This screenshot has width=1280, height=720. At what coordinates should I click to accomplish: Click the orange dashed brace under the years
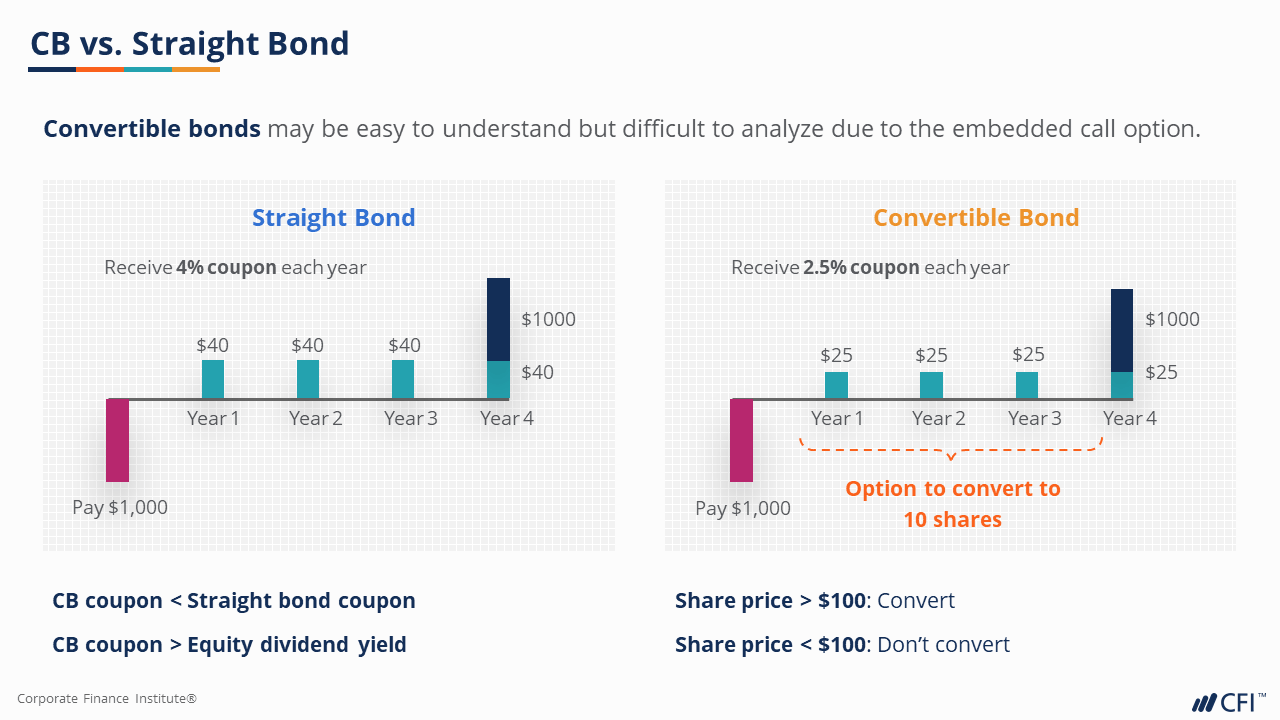click(950, 450)
